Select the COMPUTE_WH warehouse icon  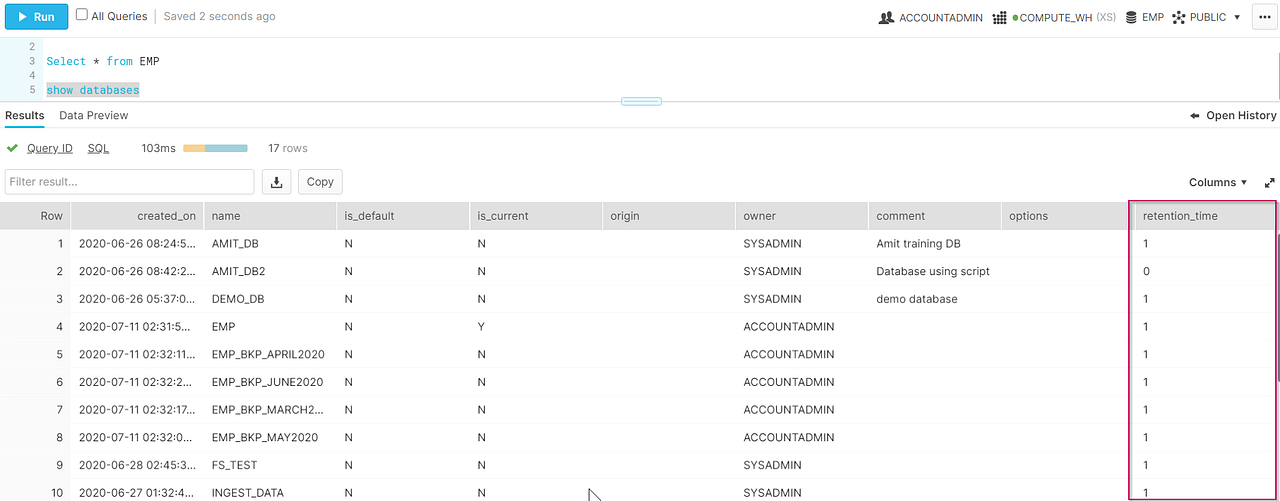click(999, 17)
